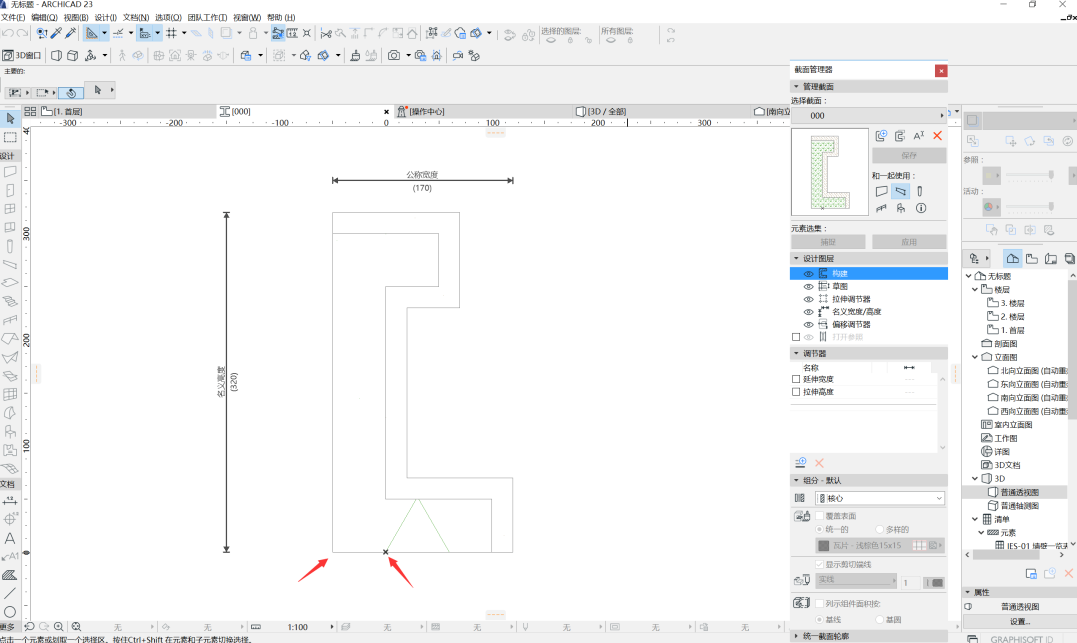Click the rename profile A icon
This screenshot has height=643, width=1077.
click(919, 136)
